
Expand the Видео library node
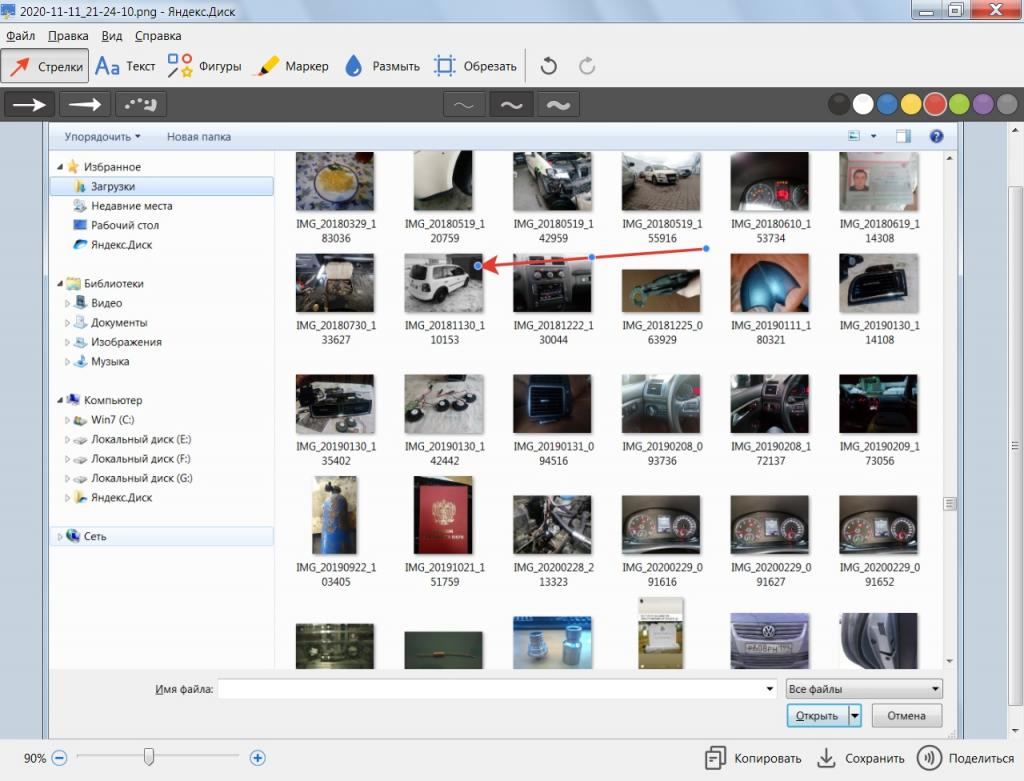click(67, 303)
